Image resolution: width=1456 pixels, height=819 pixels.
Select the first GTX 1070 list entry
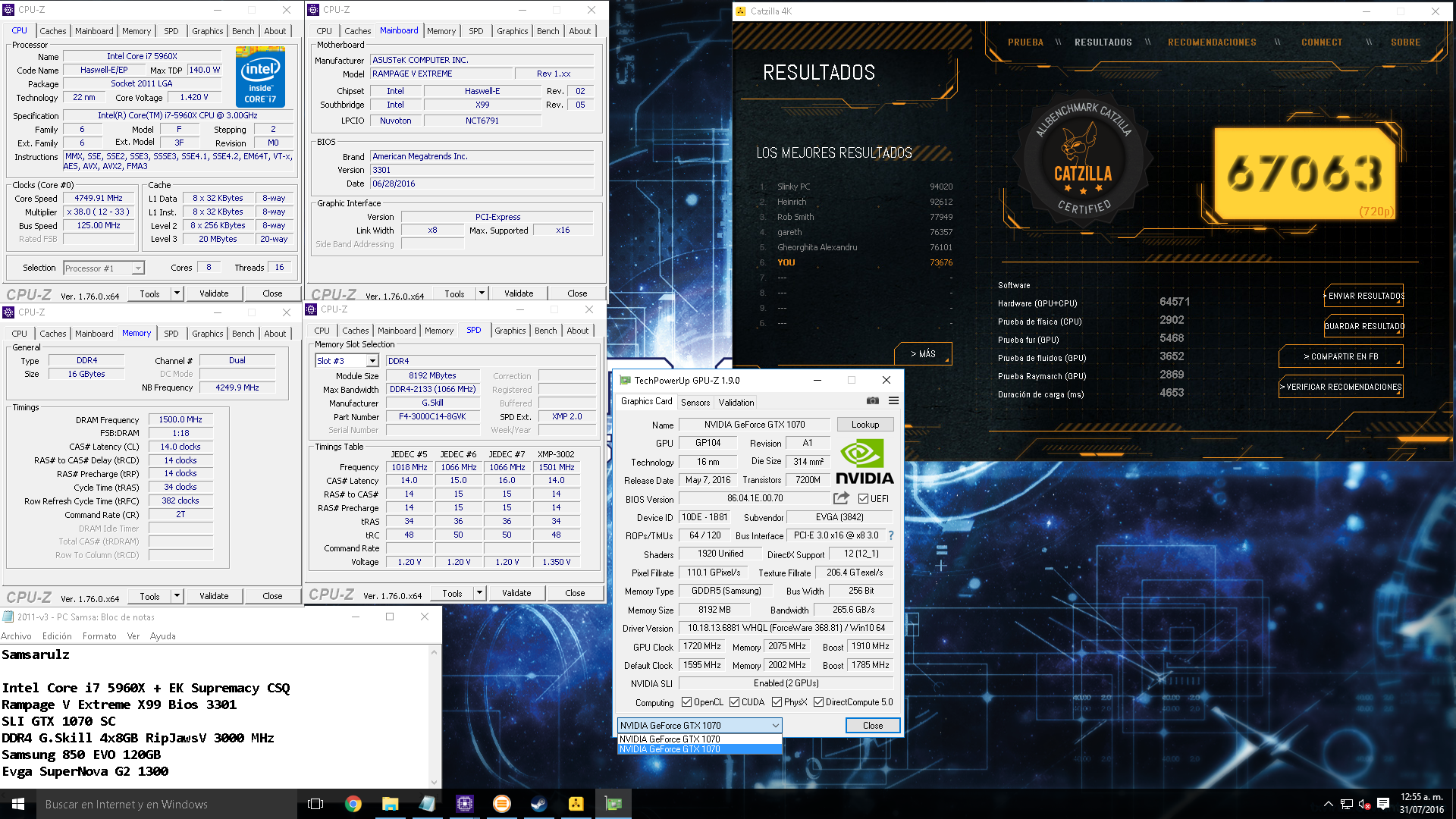pos(699,739)
